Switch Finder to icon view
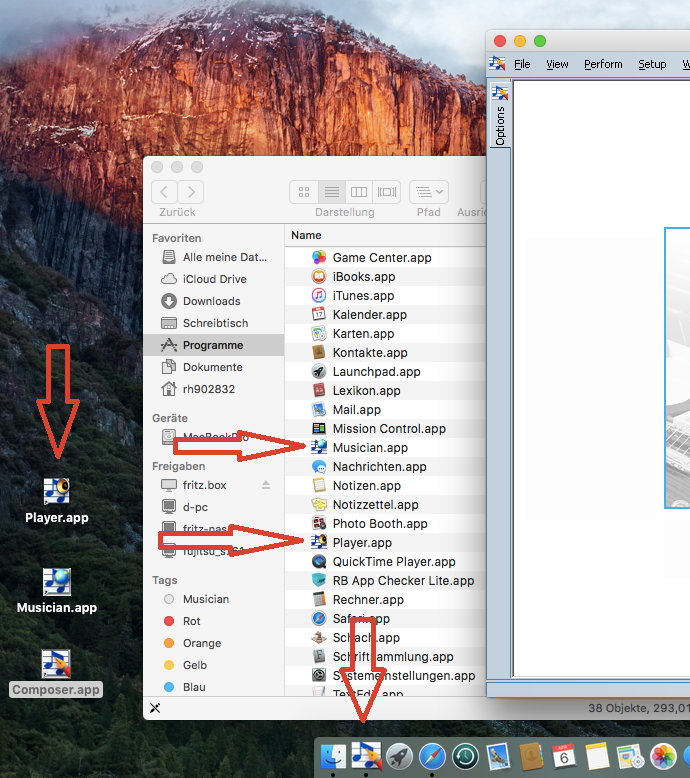 [x=304, y=192]
